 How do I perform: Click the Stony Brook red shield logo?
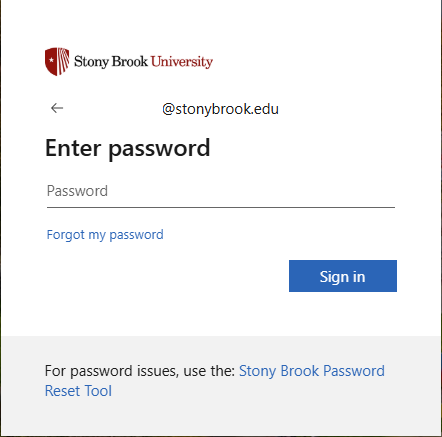click(x=57, y=62)
